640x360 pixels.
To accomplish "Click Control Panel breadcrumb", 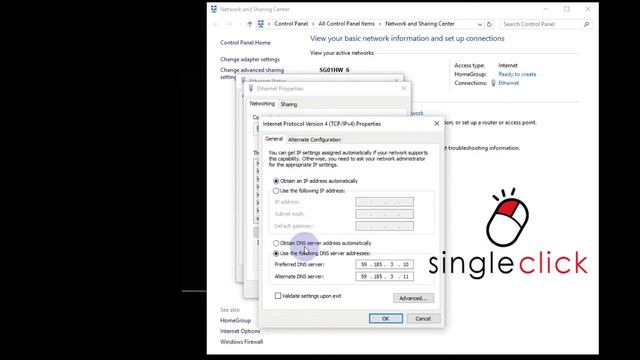I will tap(291, 24).
